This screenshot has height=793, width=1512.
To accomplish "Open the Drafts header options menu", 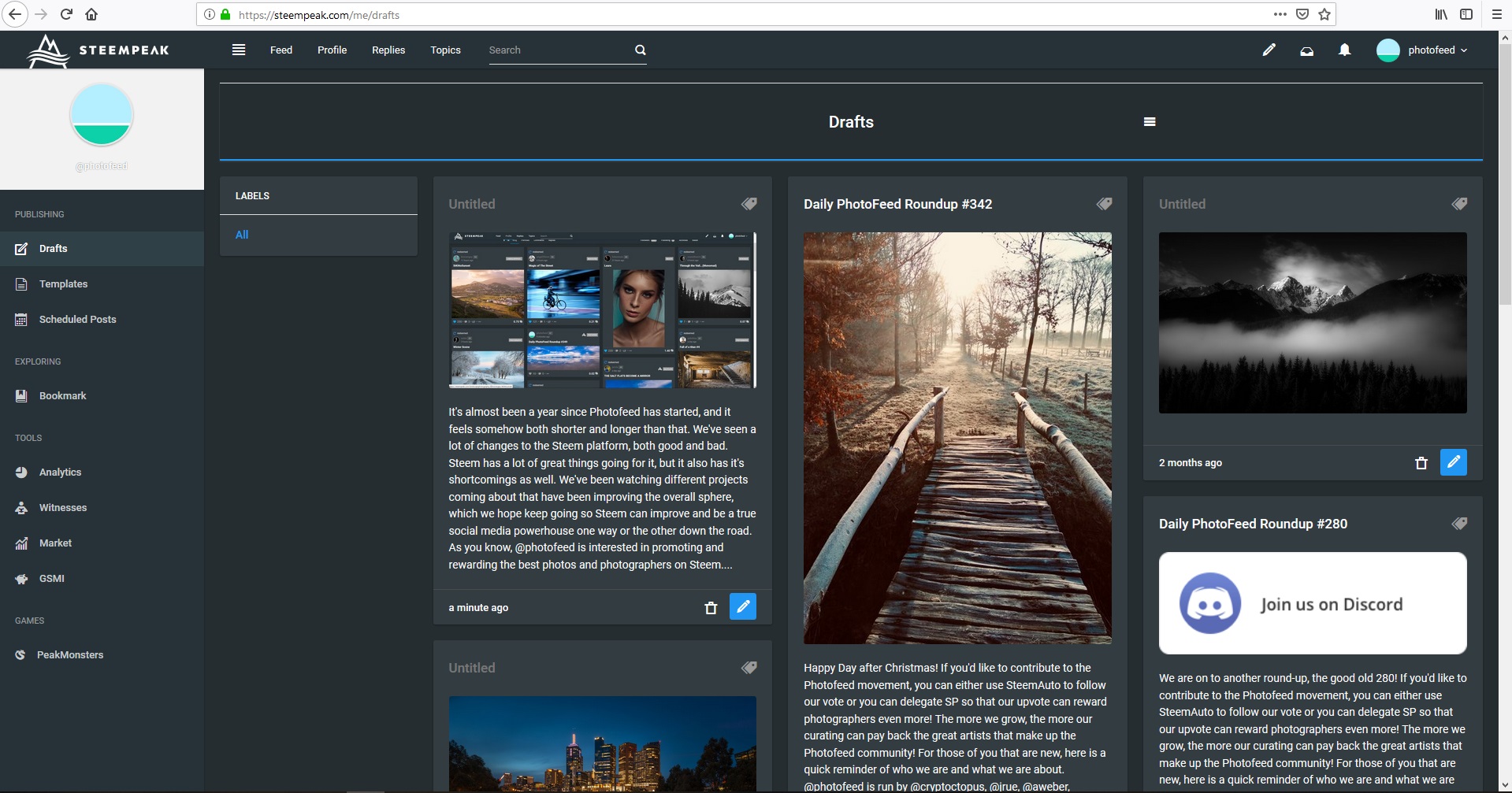I will coord(1150,122).
